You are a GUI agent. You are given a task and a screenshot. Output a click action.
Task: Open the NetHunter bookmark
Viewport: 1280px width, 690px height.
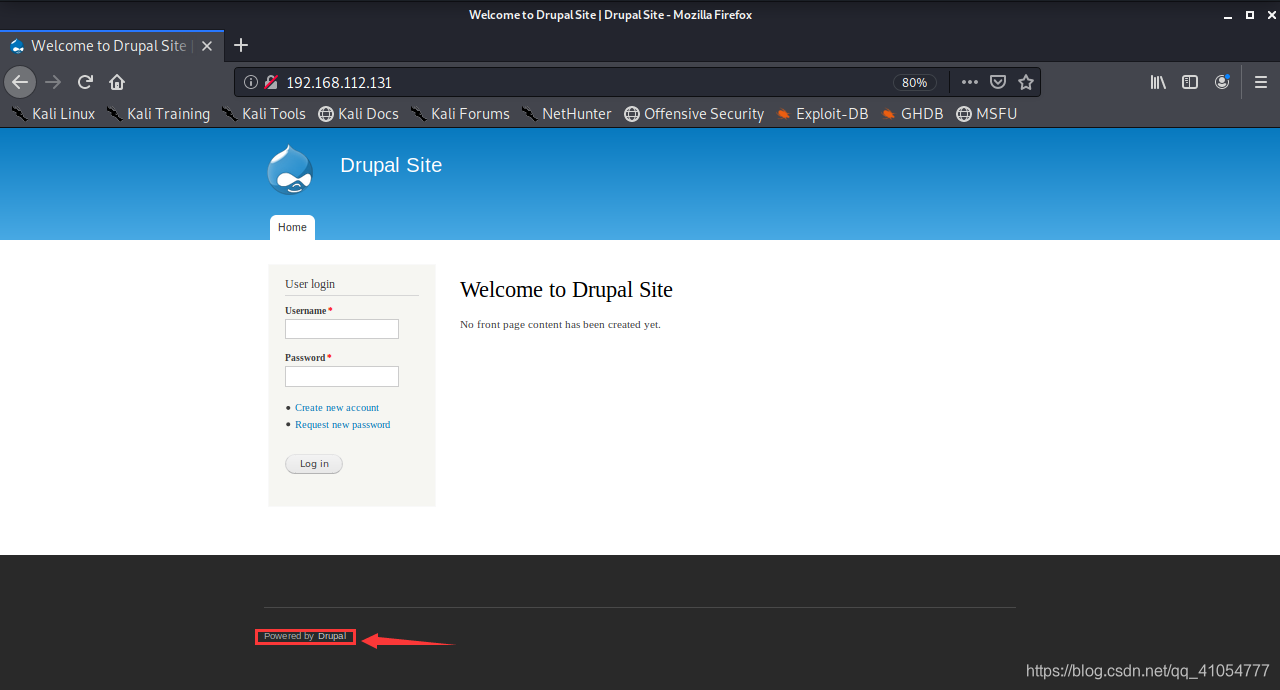pos(566,114)
